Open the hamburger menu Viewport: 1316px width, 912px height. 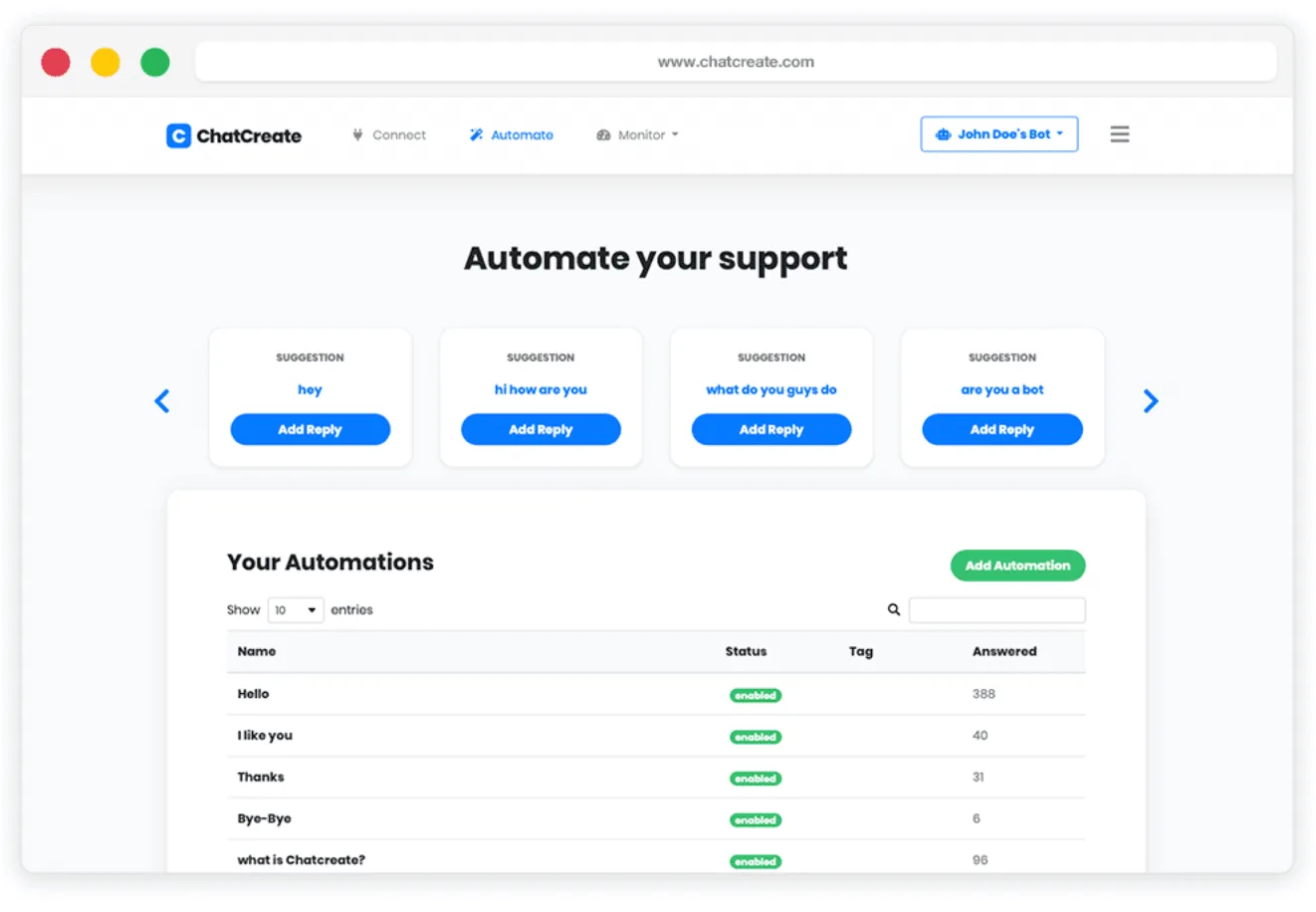(1120, 133)
